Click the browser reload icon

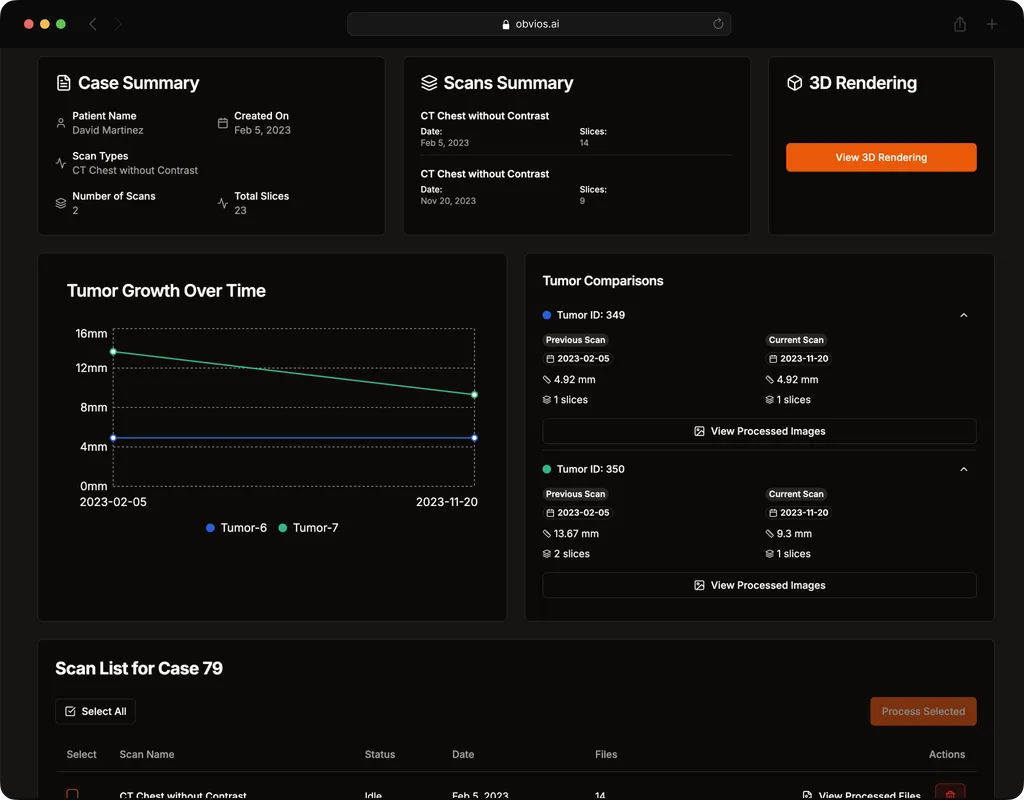(718, 24)
